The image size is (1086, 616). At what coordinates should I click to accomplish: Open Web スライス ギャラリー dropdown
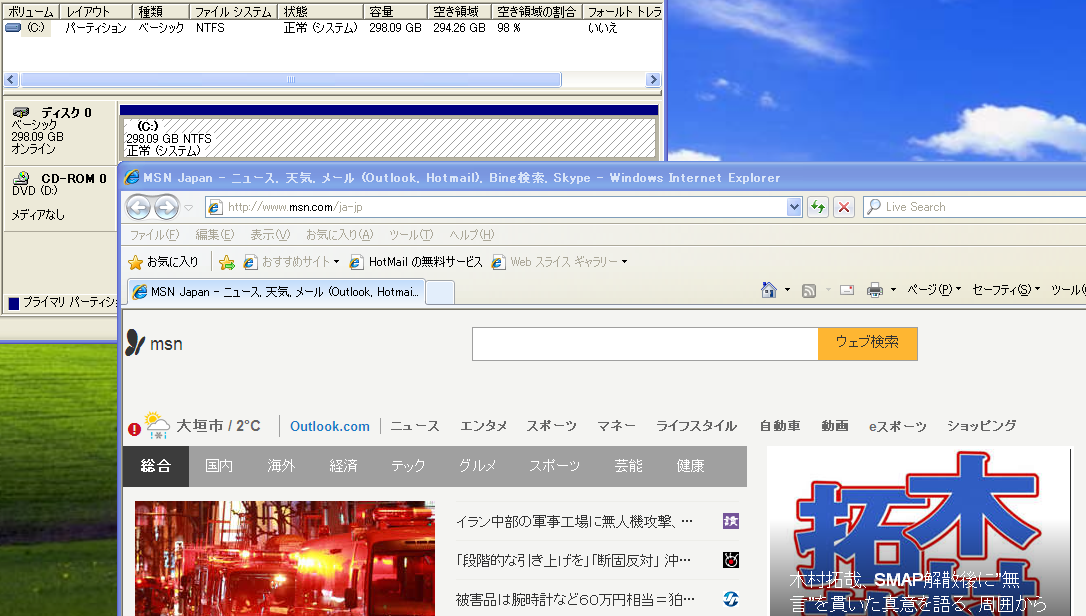(559, 262)
